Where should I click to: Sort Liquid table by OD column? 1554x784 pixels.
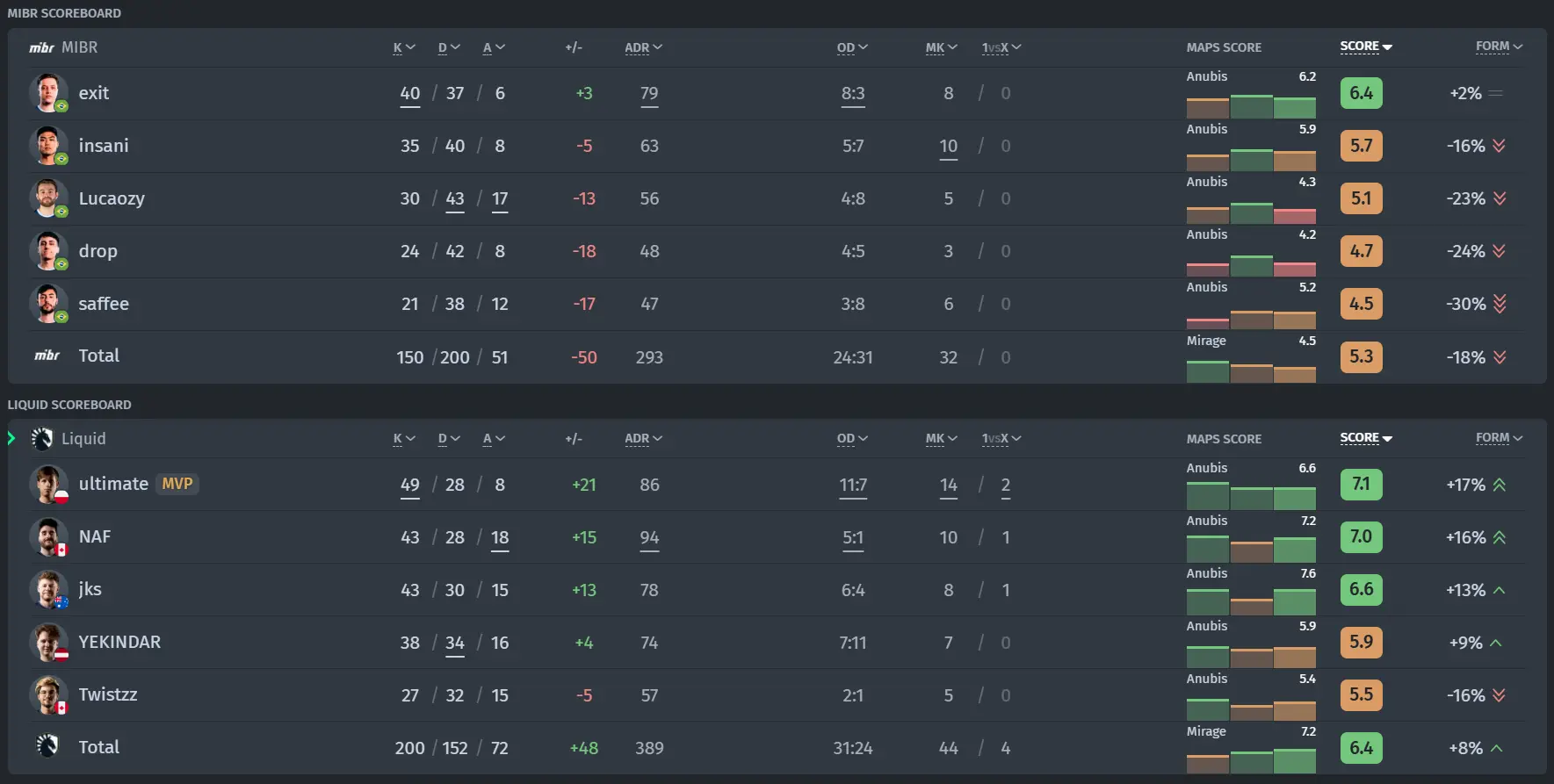tap(852, 438)
